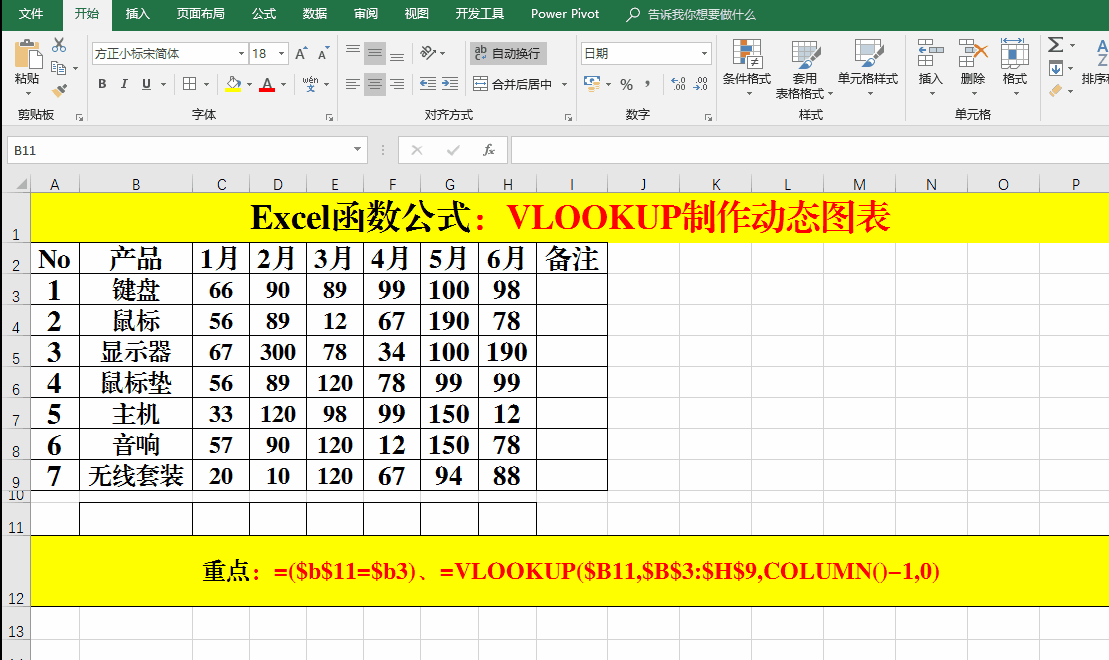The width and height of the screenshot is (1109, 660).
Task: Select the Format Painter brush icon
Action: click(x=59, y=90)
